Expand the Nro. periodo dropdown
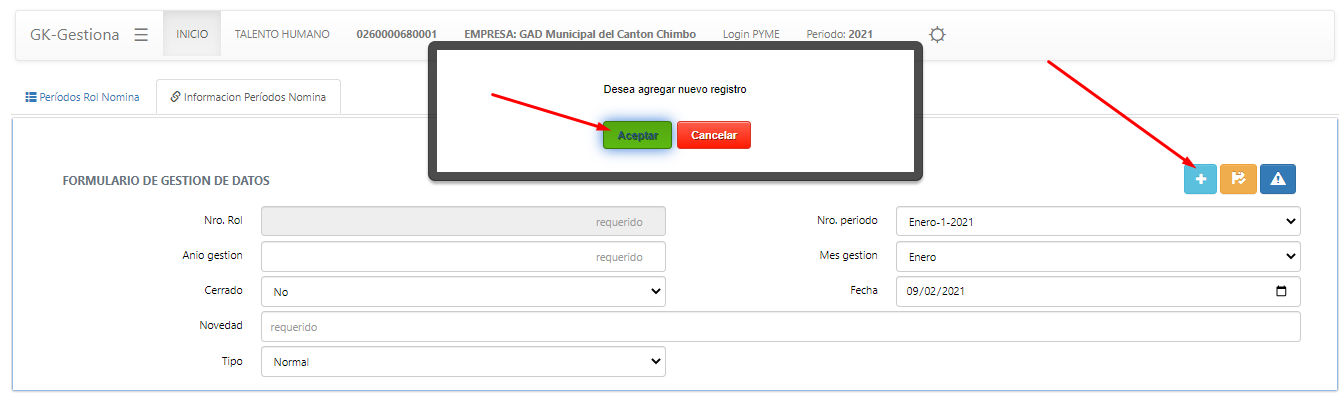 [x=1098, y=222]
